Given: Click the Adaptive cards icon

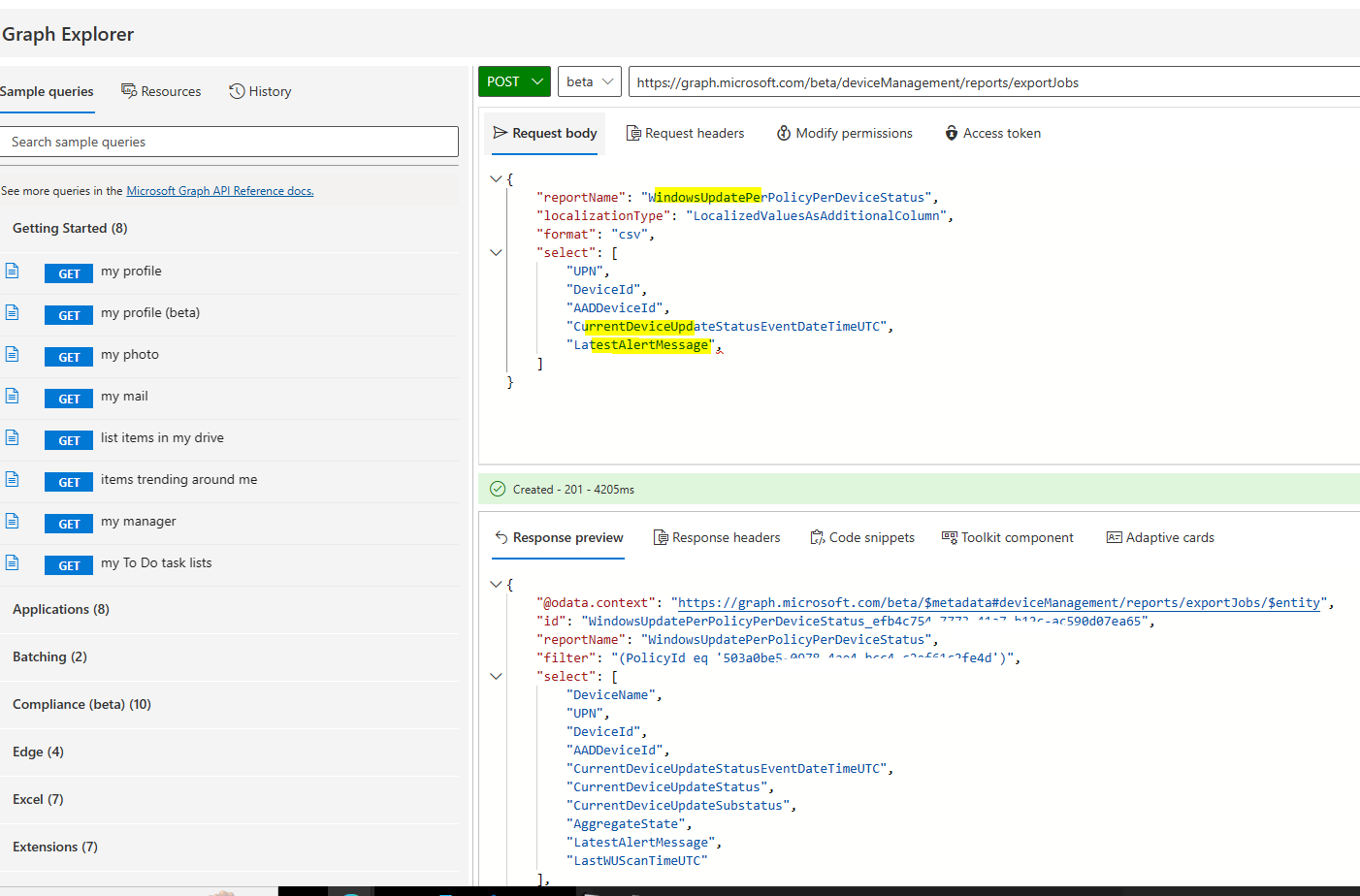Looking at the screenshot, I should (1115, 537).
